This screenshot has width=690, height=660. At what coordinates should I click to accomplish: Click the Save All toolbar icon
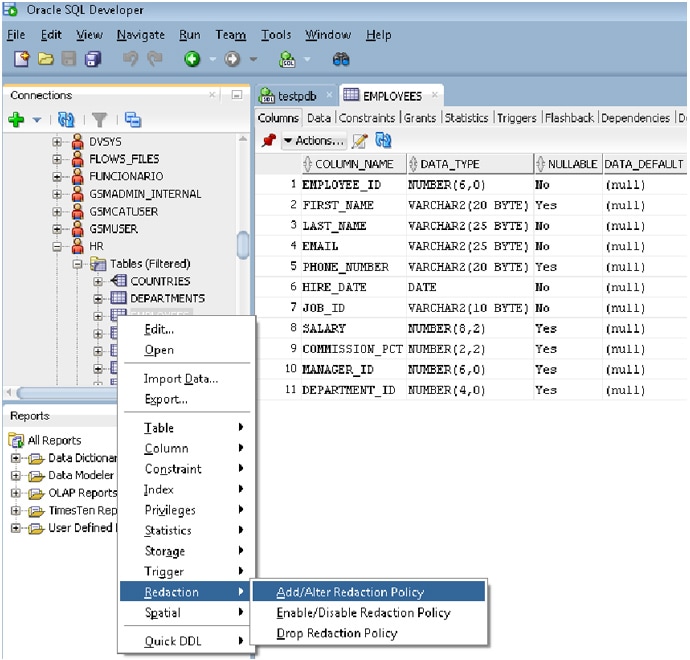(93, 60)
